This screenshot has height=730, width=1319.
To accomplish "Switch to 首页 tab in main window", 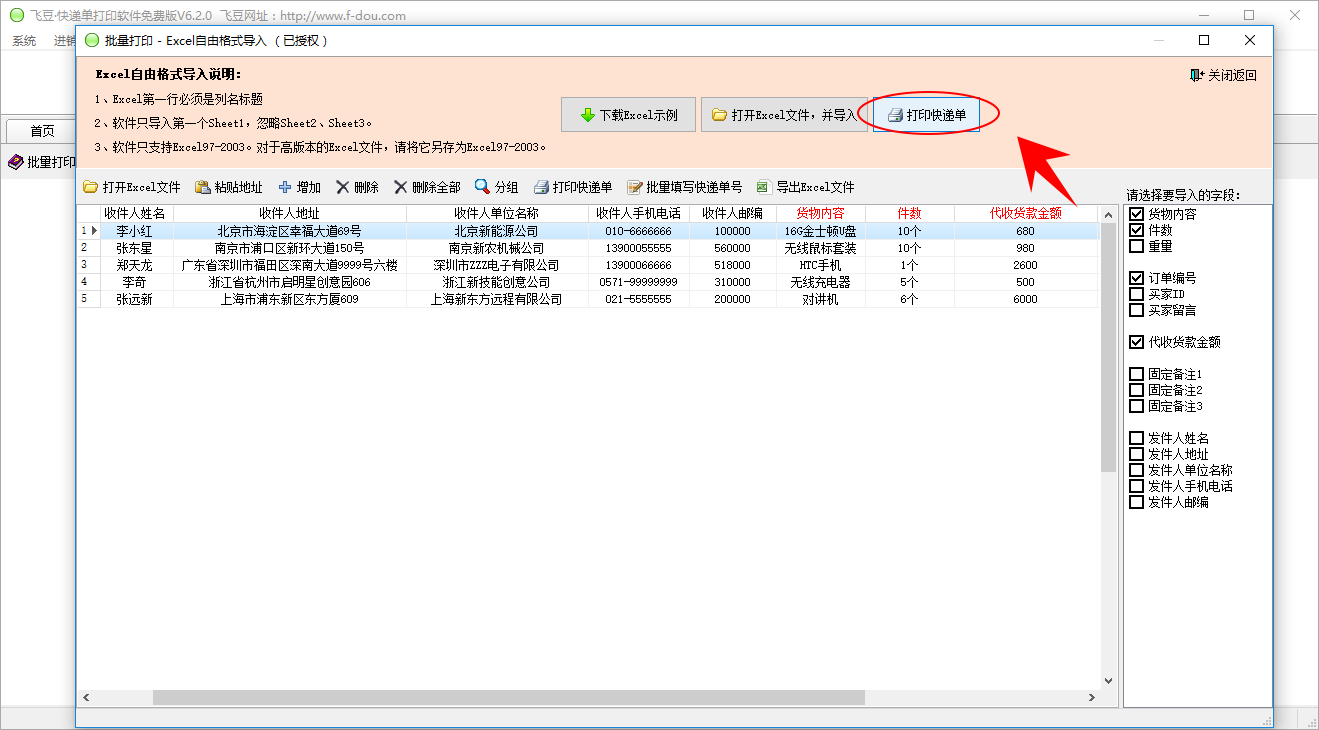I will [42, 131].
